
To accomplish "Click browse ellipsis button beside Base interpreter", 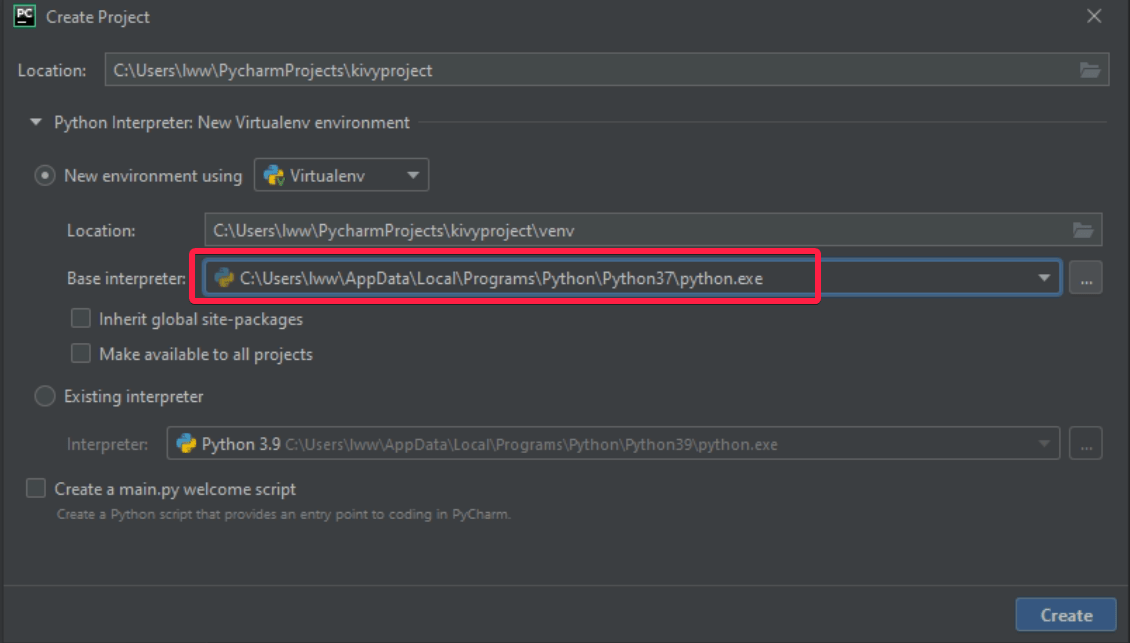I will point(1086,278).
